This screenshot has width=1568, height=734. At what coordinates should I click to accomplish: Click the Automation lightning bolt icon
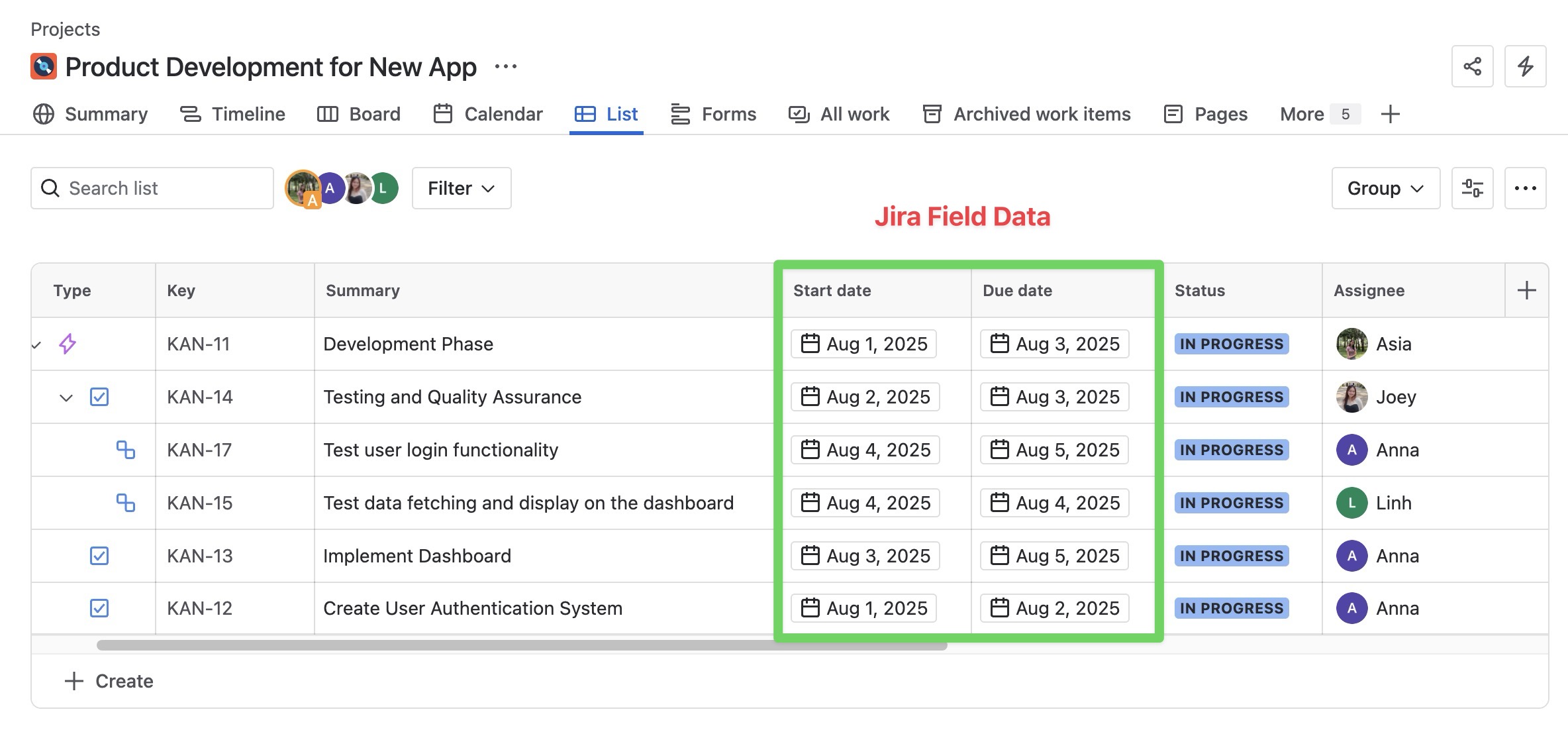pyautogui.click(x=1525, y=66)
